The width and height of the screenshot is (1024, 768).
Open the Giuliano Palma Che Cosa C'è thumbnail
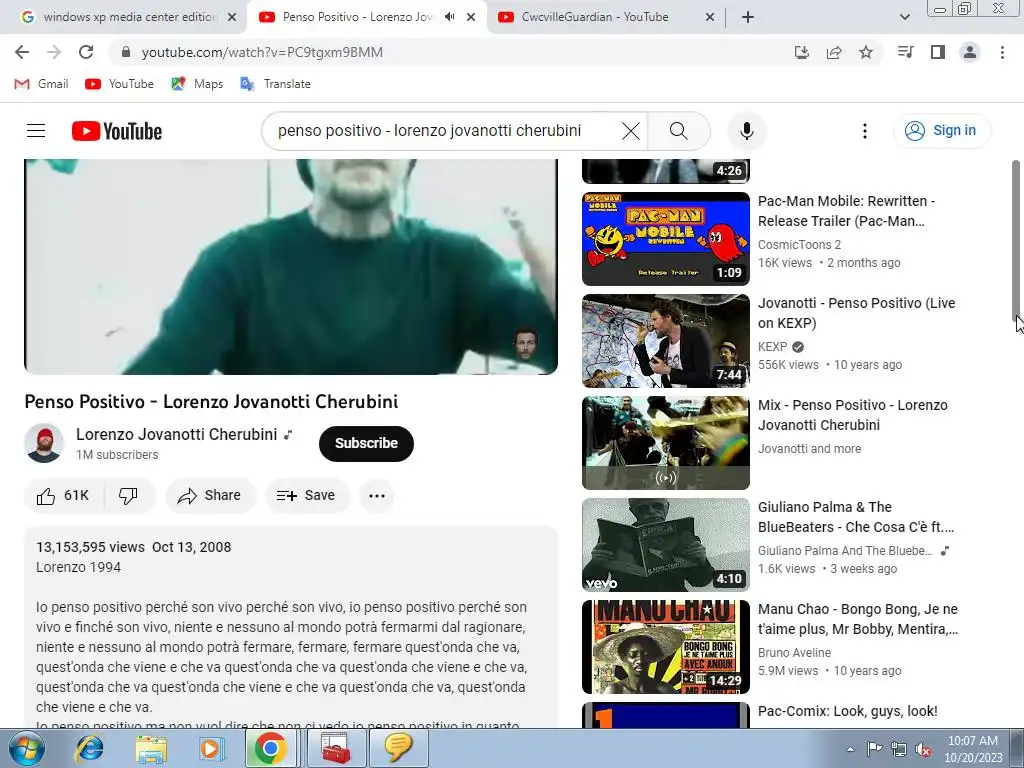665,545
